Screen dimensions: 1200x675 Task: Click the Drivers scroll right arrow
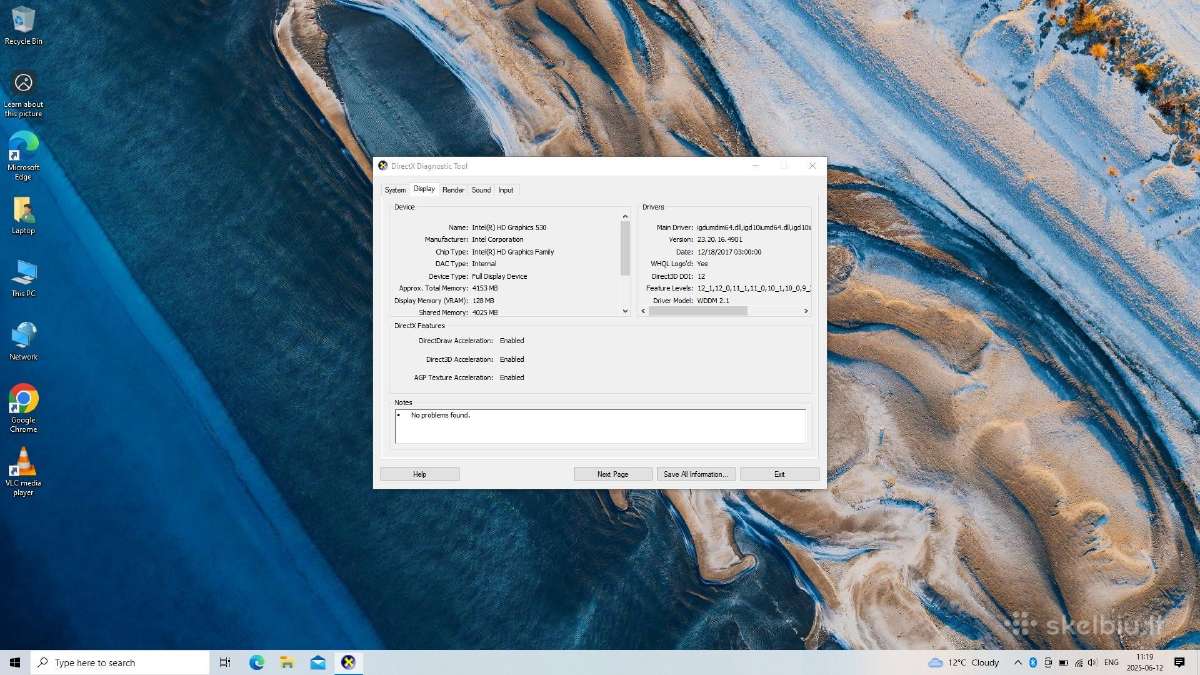pos(806,311)
